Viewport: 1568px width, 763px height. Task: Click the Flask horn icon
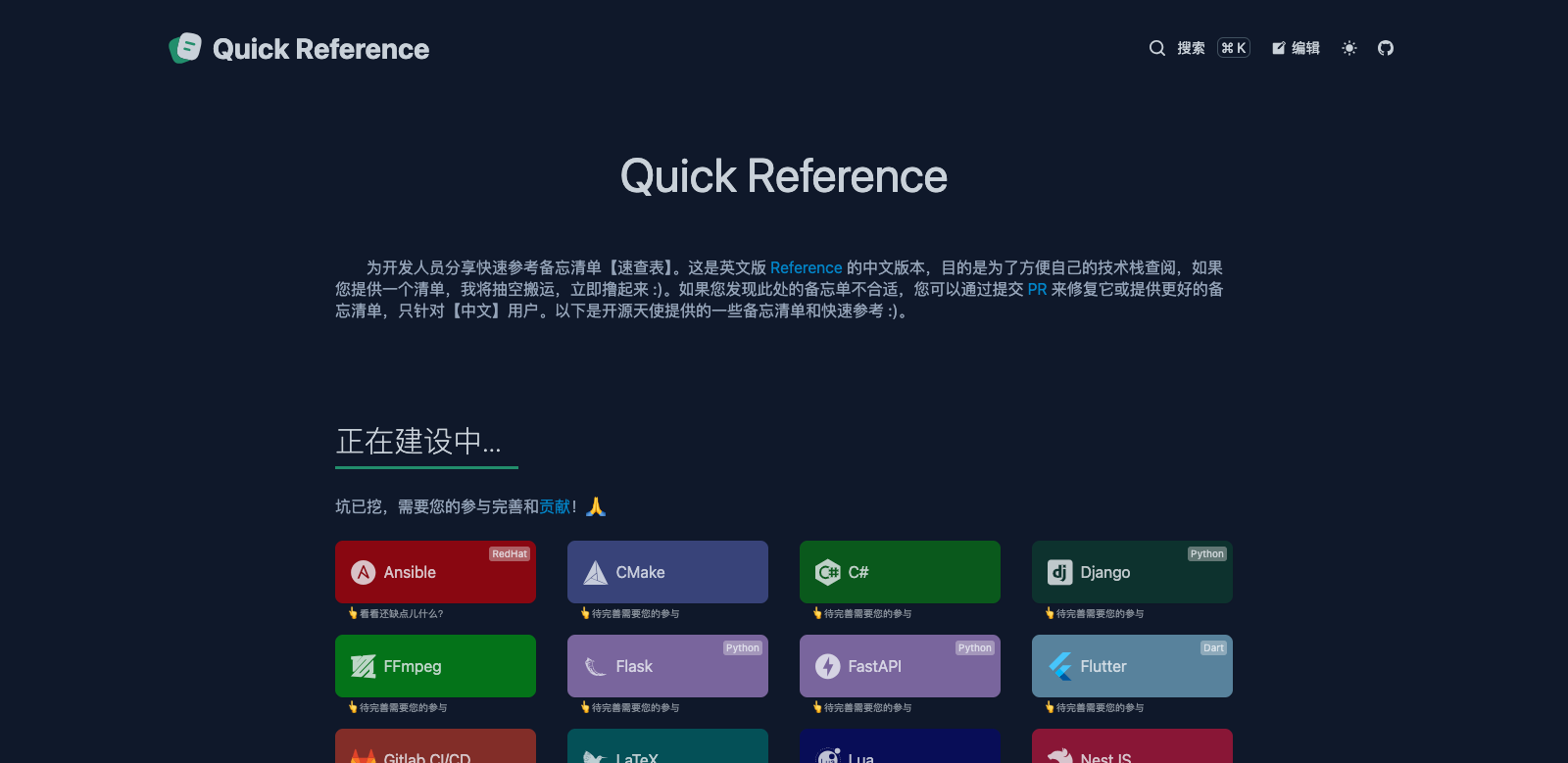point(596,666)
